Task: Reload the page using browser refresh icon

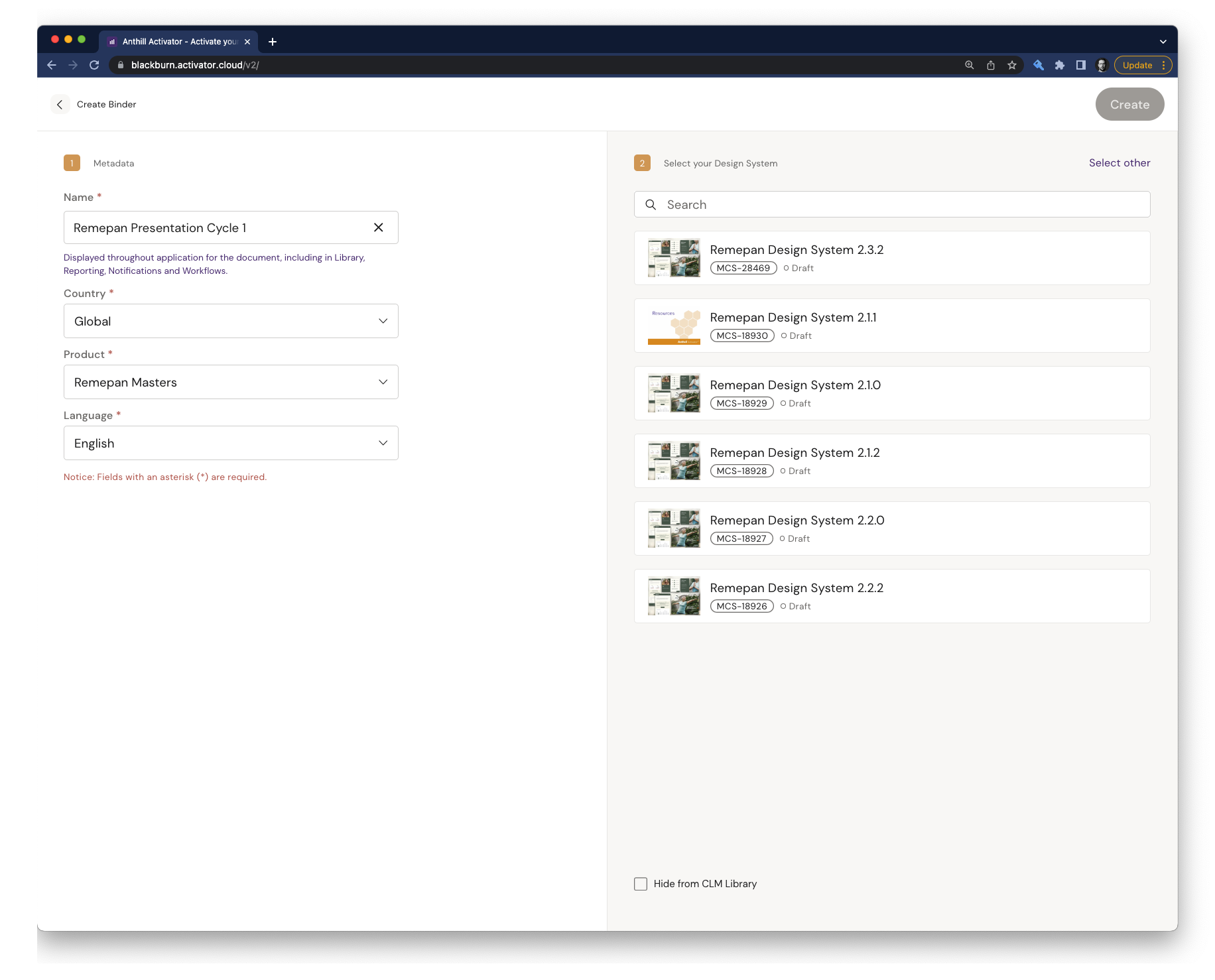Action: (x=94, y=65)
